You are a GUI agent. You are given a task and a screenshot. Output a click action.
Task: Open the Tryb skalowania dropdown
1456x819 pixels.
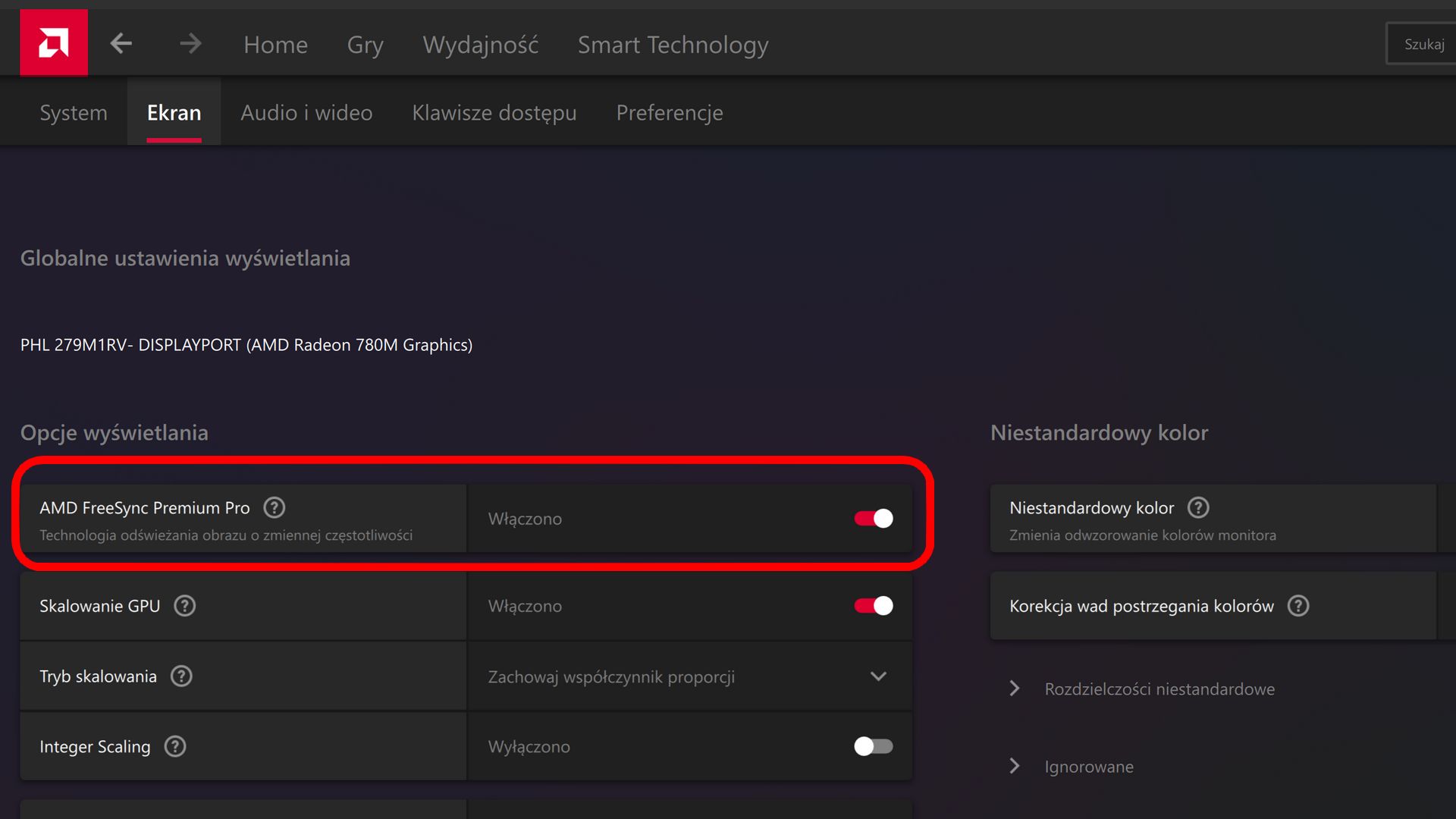click(690, 676)
